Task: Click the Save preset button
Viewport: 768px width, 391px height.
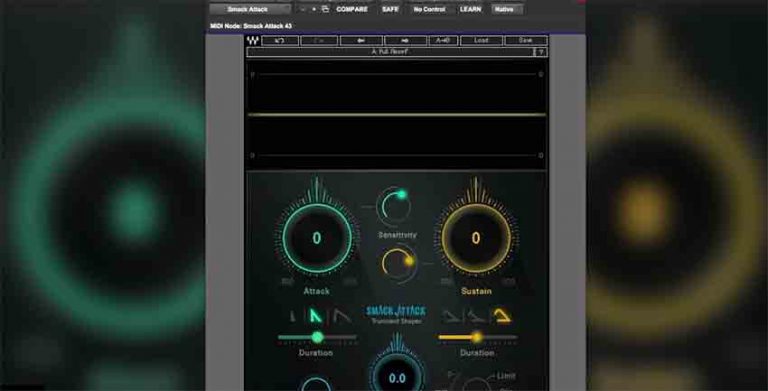Action: point(526,41)
